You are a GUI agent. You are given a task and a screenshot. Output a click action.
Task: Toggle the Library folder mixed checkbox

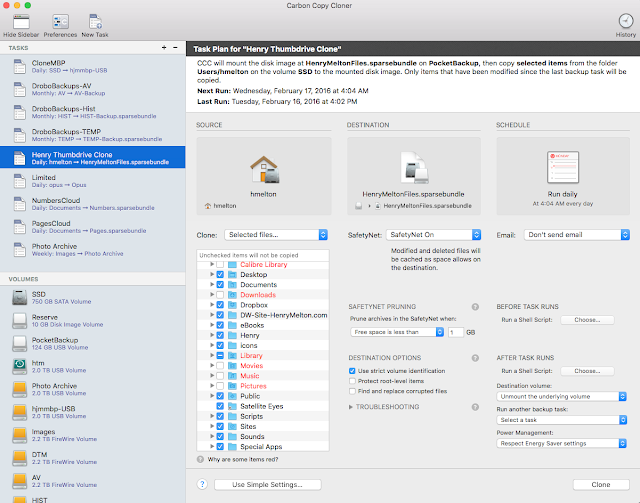point(220,355)
